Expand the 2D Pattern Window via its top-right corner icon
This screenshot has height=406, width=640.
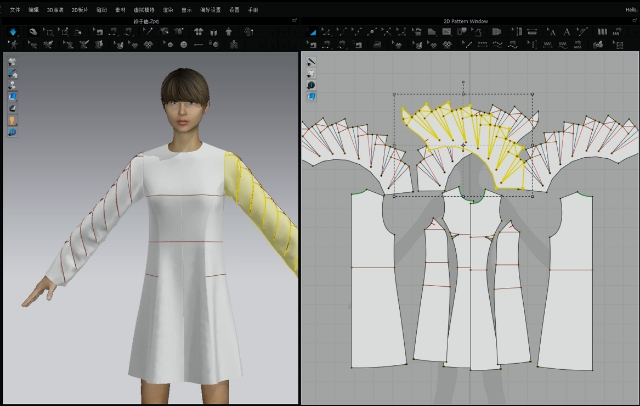633,20
